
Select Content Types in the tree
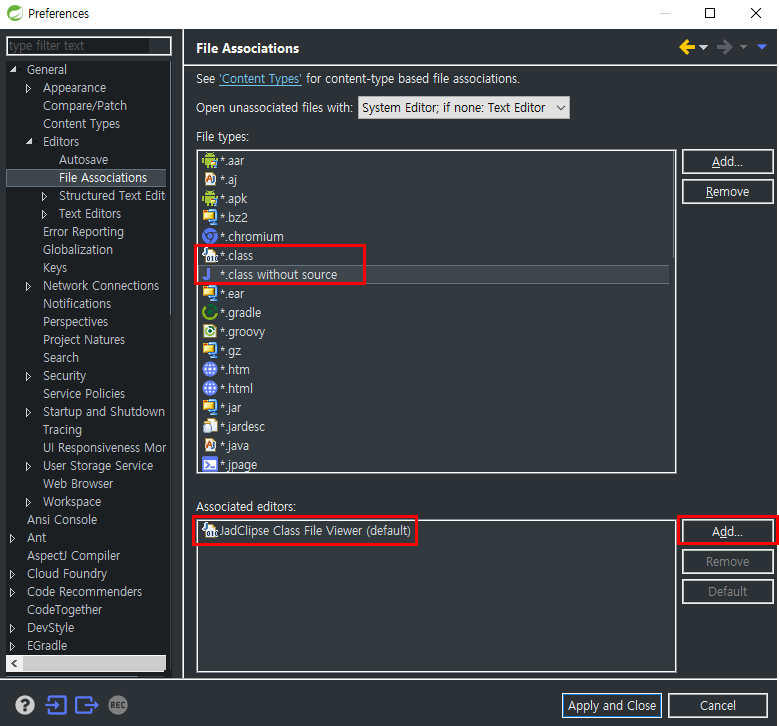pos(81,124)
